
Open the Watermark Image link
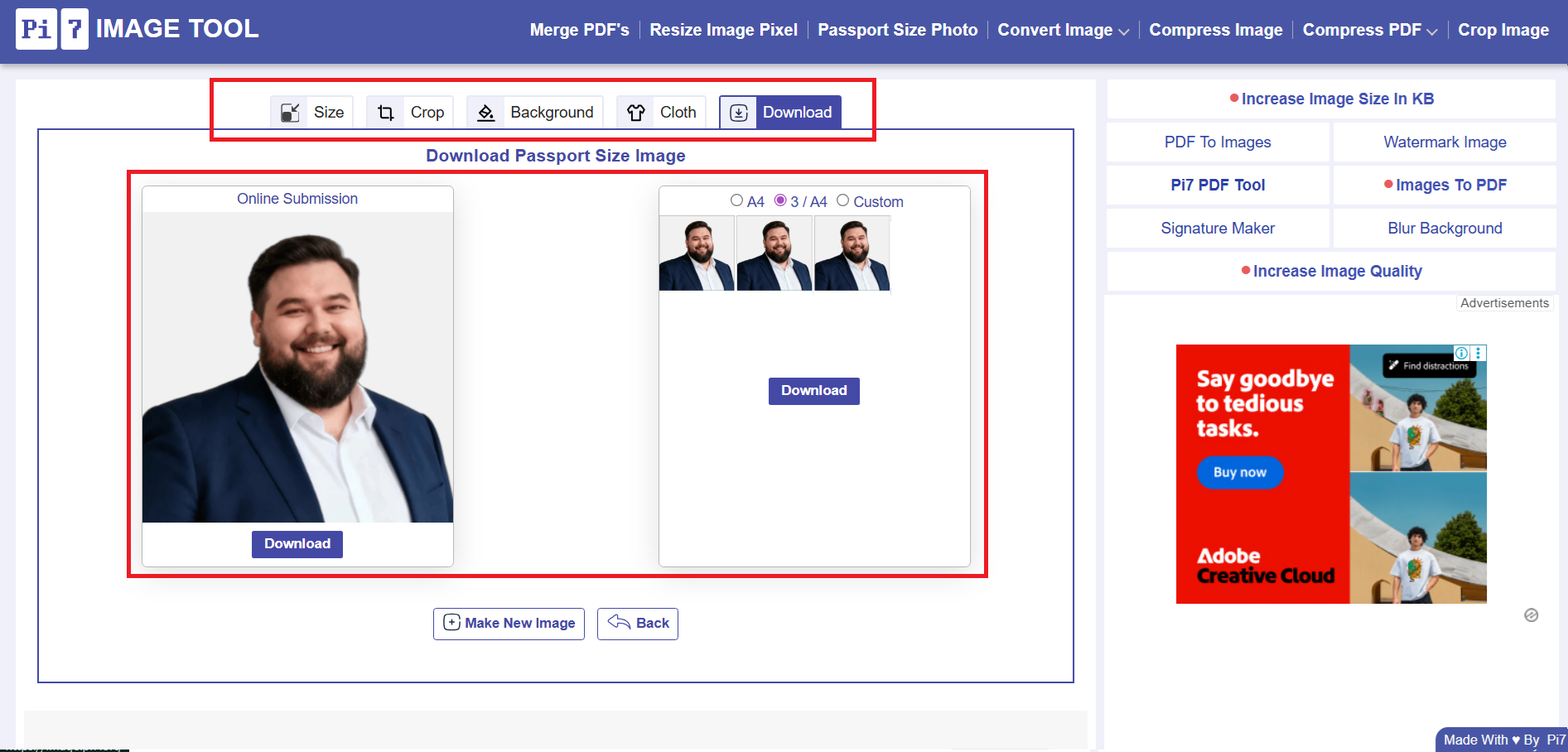pos(1445,142)
